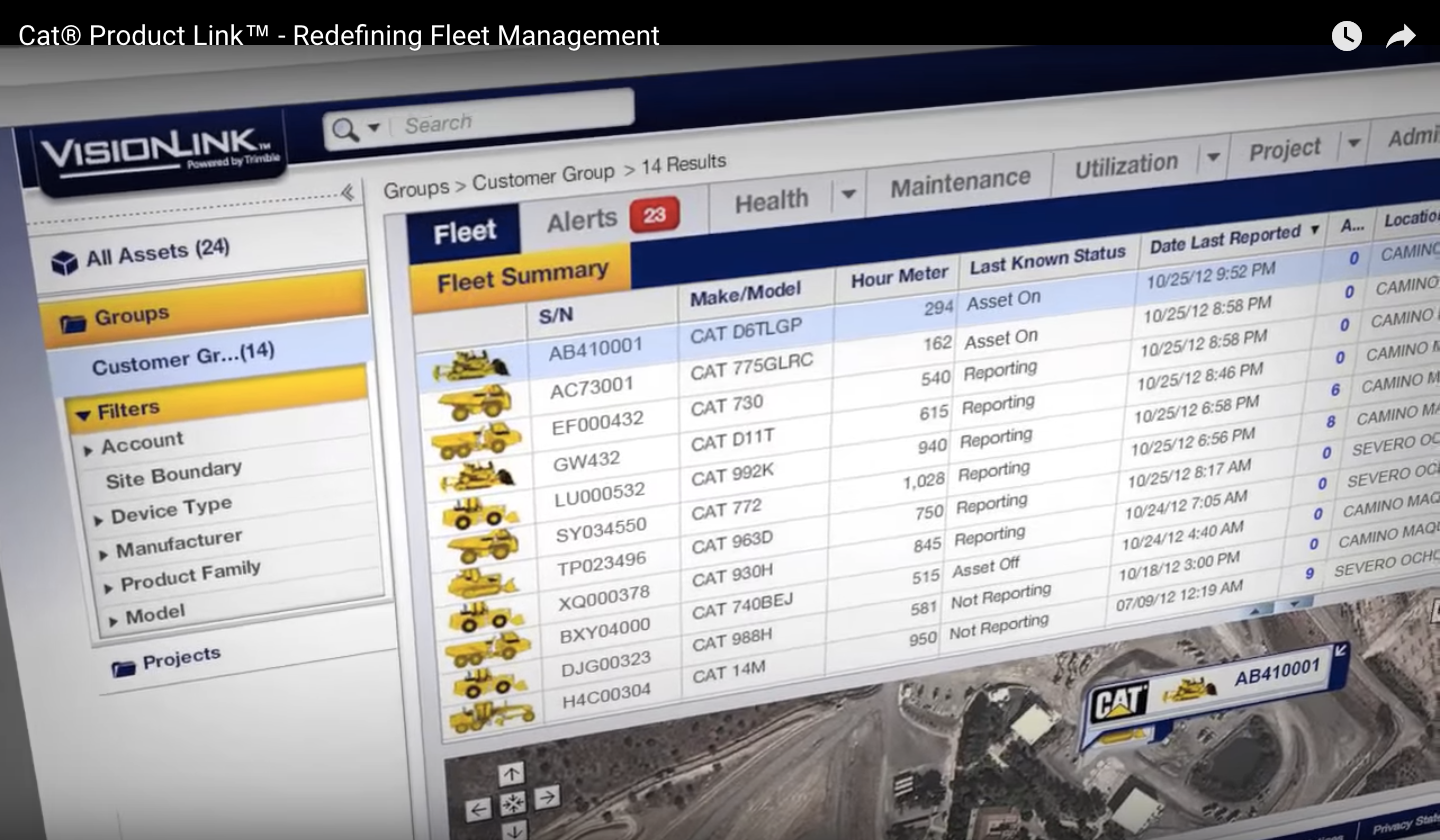The height and width of the screenshot is (840, 1440).
Task: Click the map pan up arrow
Action: click(x=511, y=773)
